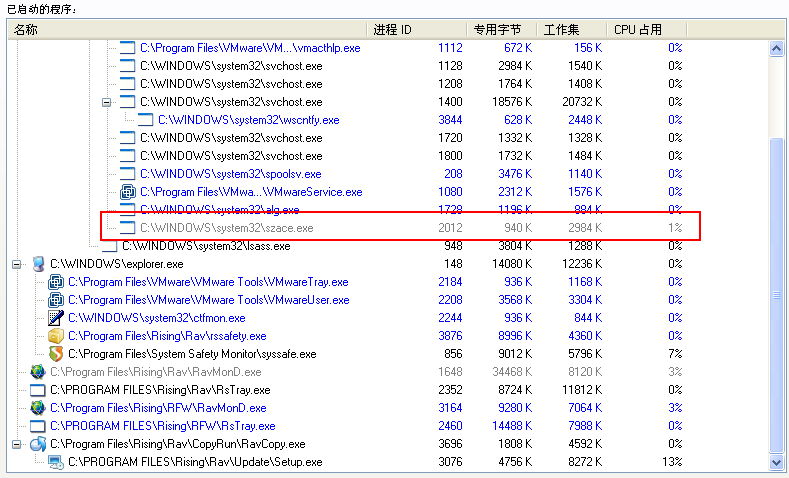Click process ID 948 of lsass.exe
This screenshot has height=478, width=789.
coord(453,246)
